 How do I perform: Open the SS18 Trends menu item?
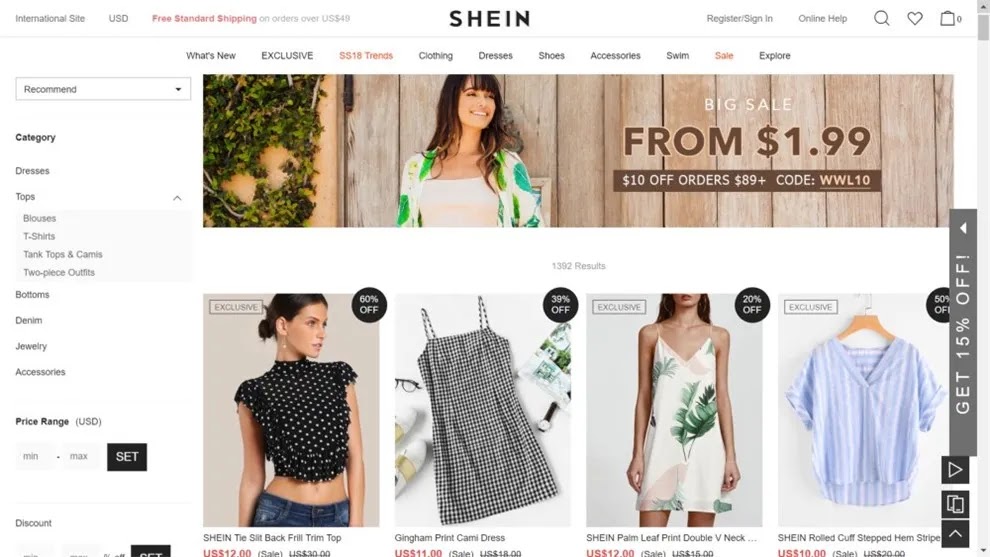[366, 56]
